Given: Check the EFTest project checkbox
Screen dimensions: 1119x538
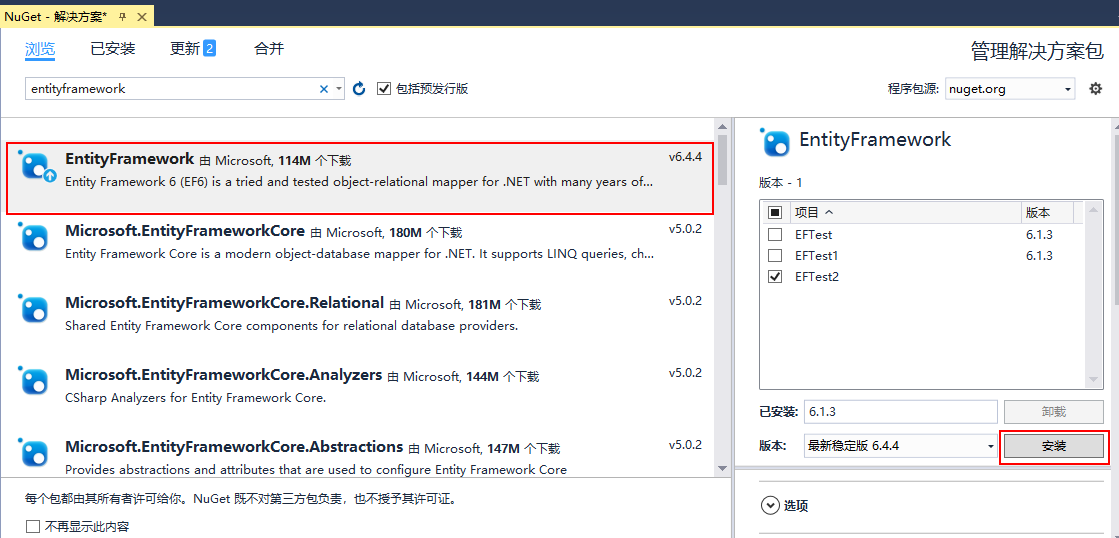Looking at the screenshot, I should 774,234.
